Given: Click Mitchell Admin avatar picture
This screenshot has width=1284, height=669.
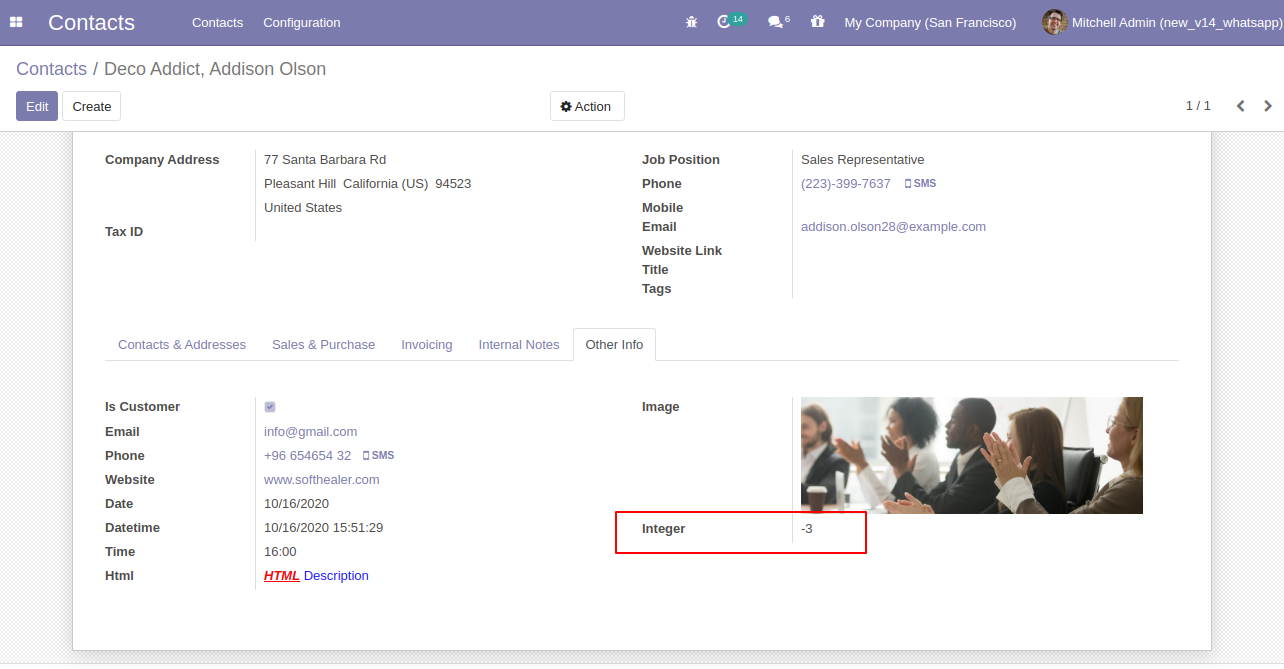Looking at the screenshot, I should (1054, 22).
